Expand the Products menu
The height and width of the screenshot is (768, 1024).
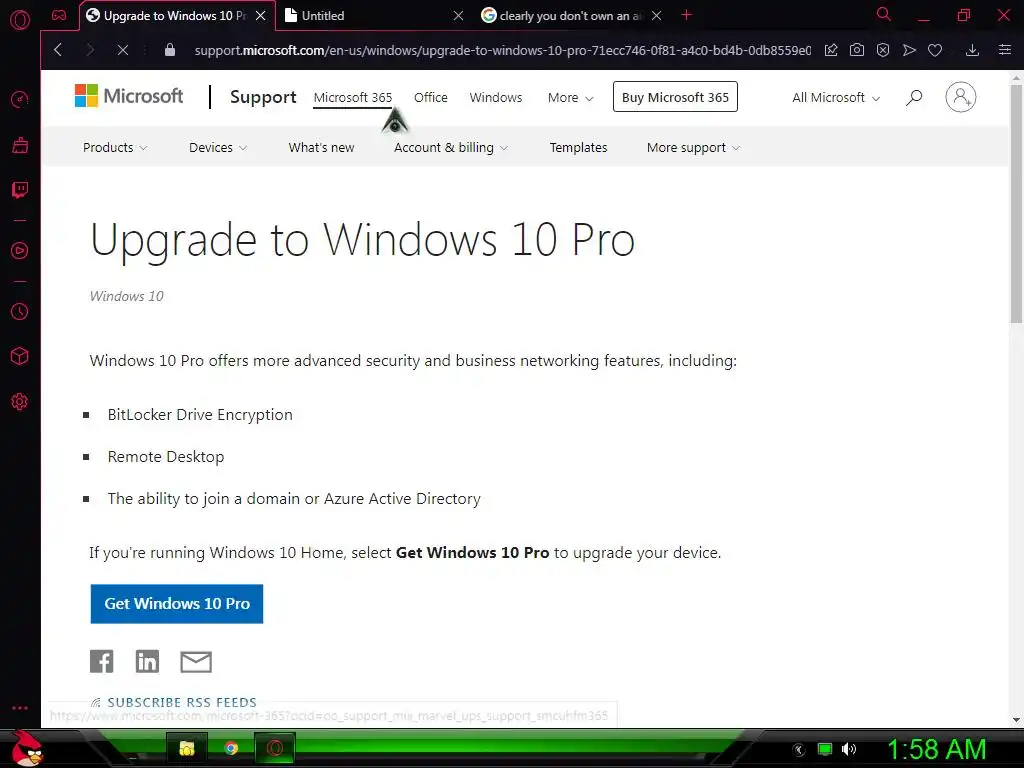click(115, 148)
